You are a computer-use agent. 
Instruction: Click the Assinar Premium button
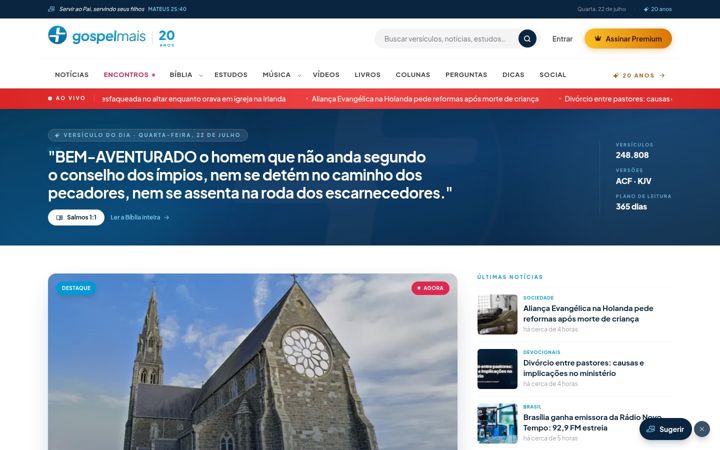(x=628, y=39)
